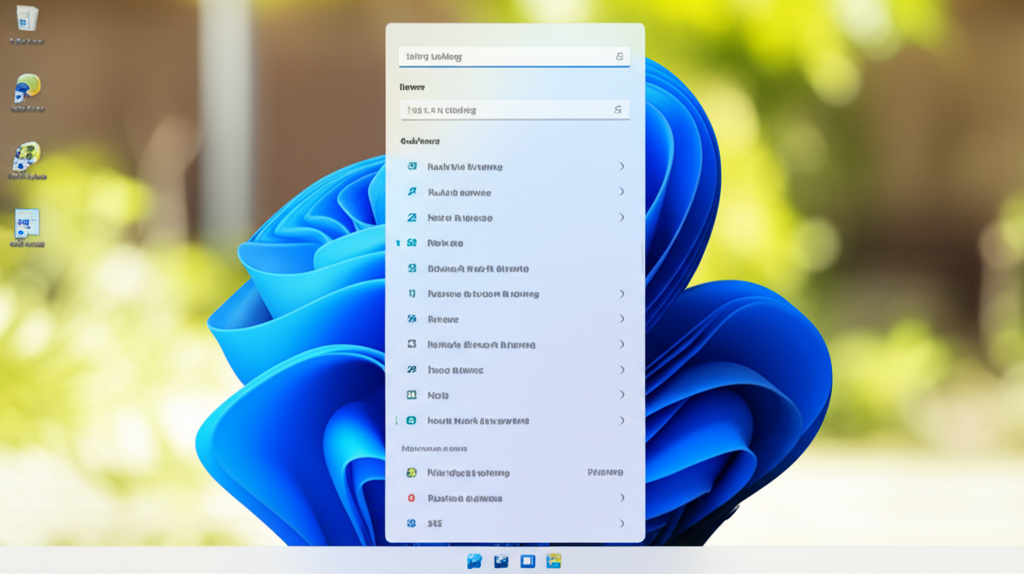
Task: Click the red circle icon in the bottom section
Action: [411, 498]
